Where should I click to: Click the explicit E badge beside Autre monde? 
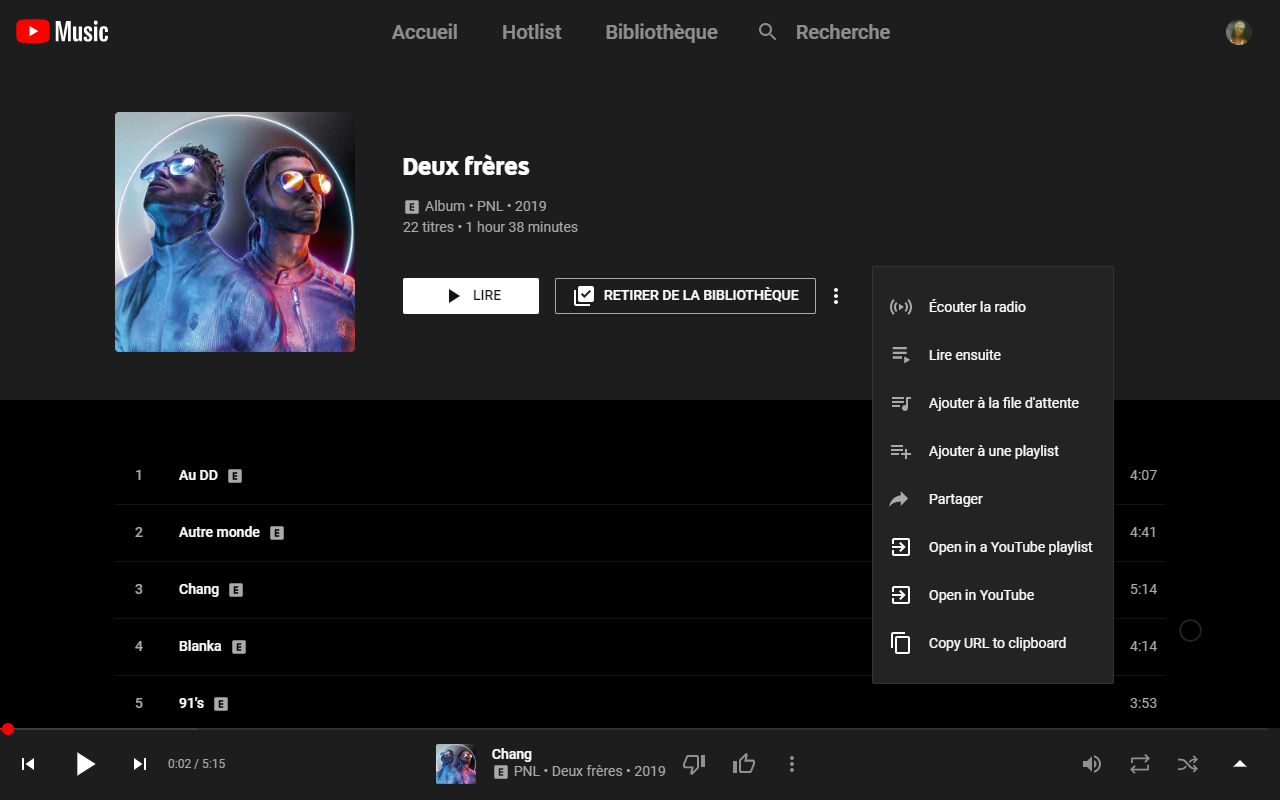tap(277, 533)
